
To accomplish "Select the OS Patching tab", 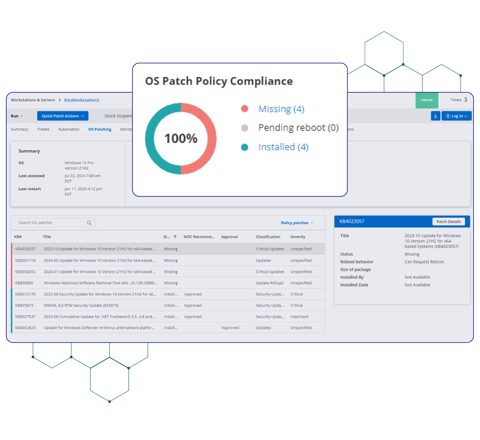I will [100, 129].
